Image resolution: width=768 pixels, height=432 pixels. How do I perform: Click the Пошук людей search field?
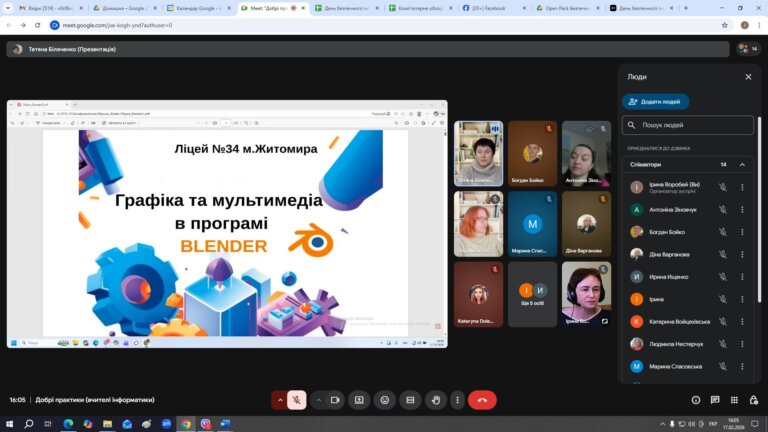tap(688, 125)
